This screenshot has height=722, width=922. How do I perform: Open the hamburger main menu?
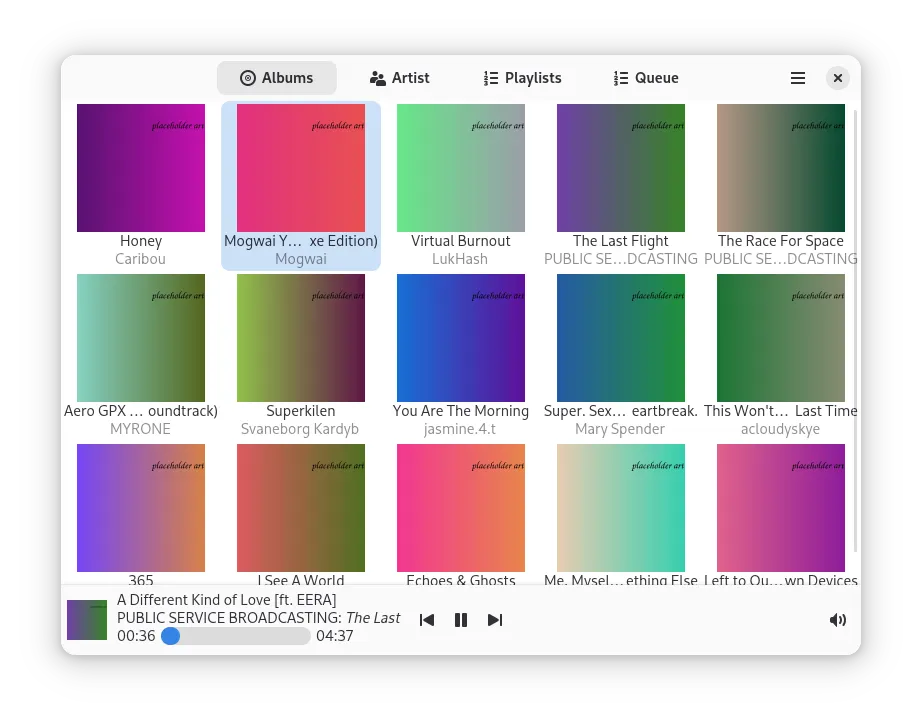(797, 78)
